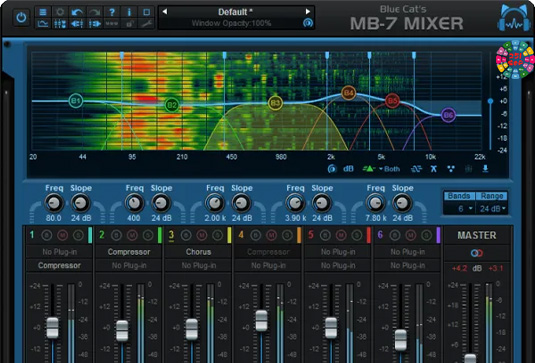Solo band 6 with S button
This screenshot has height=363, width=535.
[x=426, y=235]
